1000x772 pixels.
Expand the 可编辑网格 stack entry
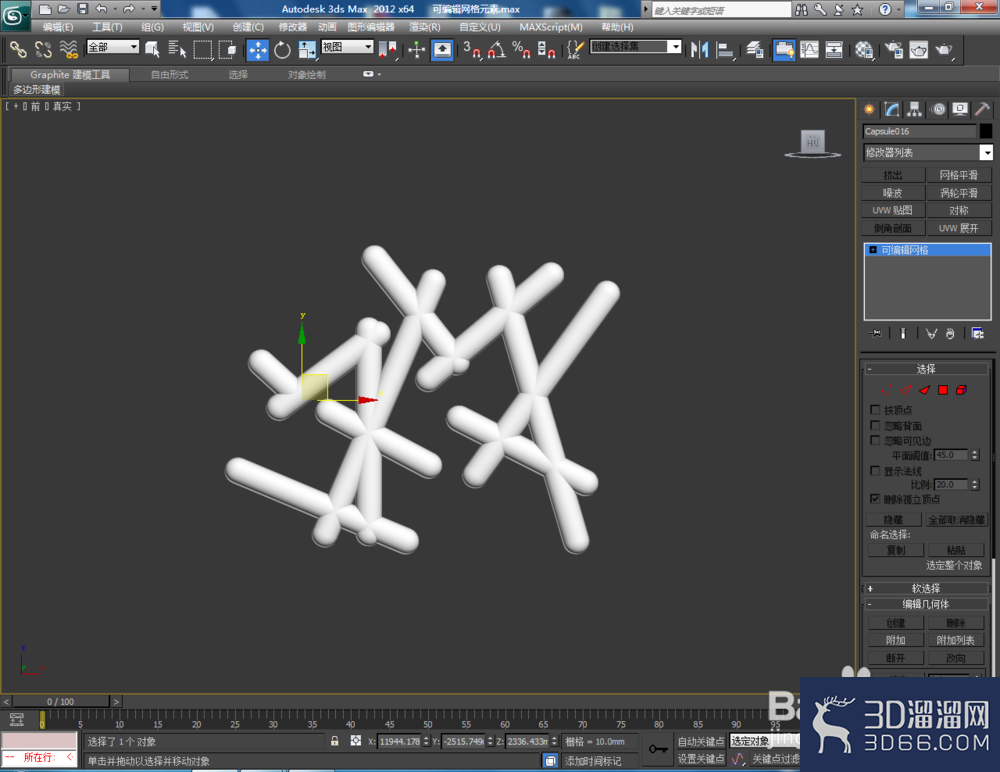(x=873, y=250)
